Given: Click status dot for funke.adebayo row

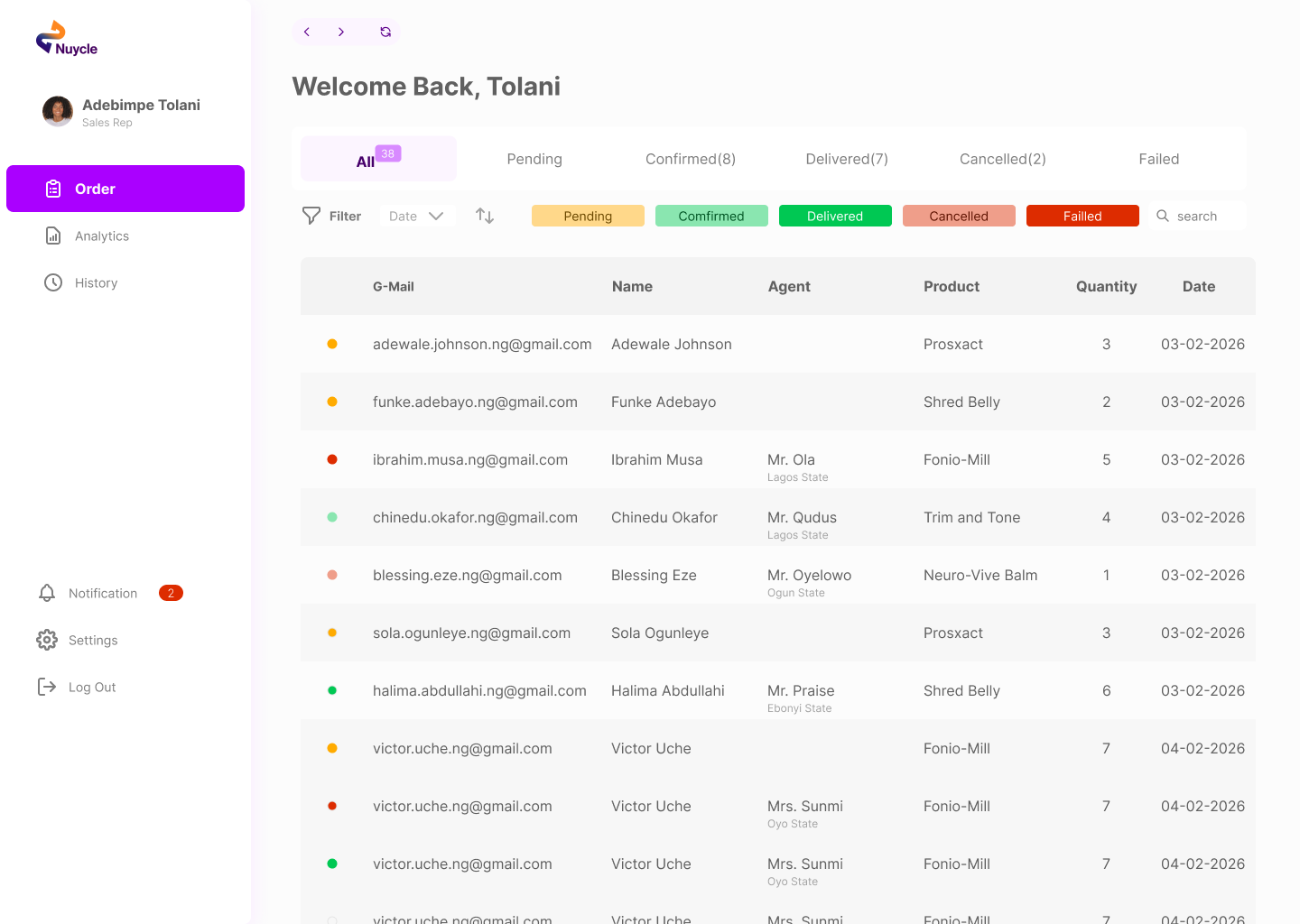Looking at the screenshot, I should pos(332,402).
